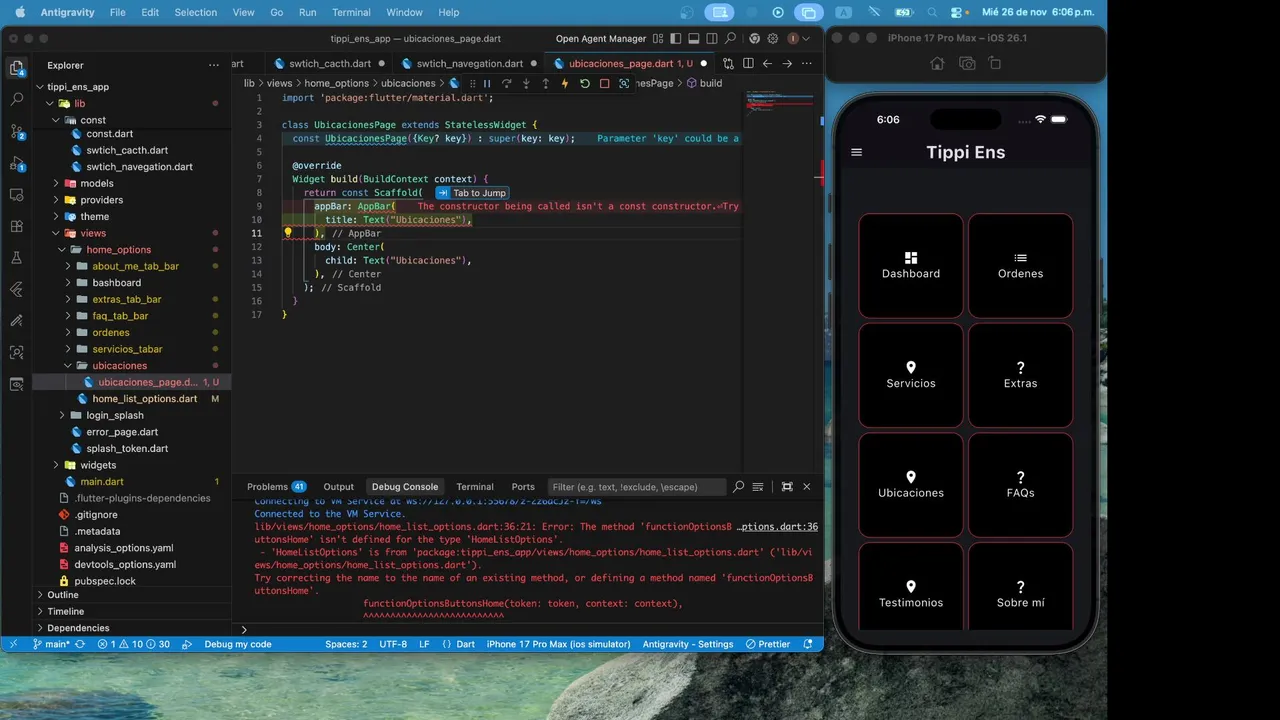Screen dimensions: 1280x720
Task: Click the simulator Home button icon
Action: coord(938,63)
